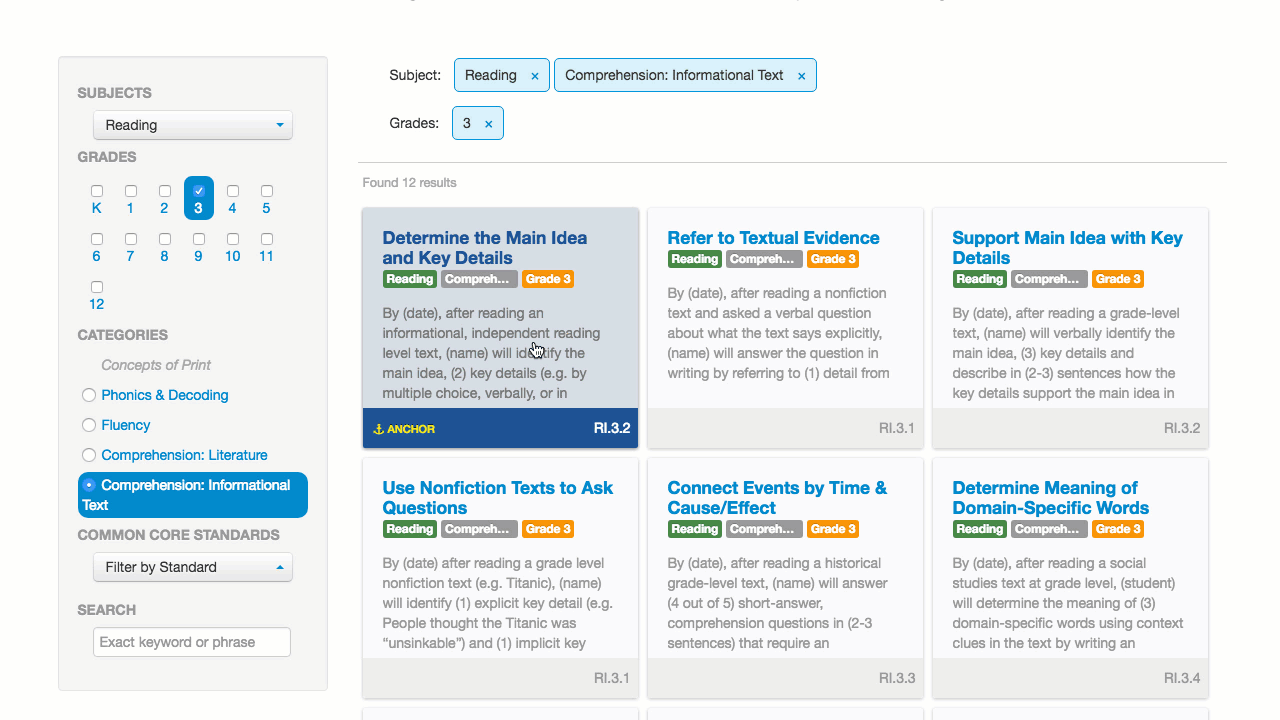Expand the Filter by Standard dropdown
The width and height of the screenshot is (1280, 720).
click(x=192, y=567)
